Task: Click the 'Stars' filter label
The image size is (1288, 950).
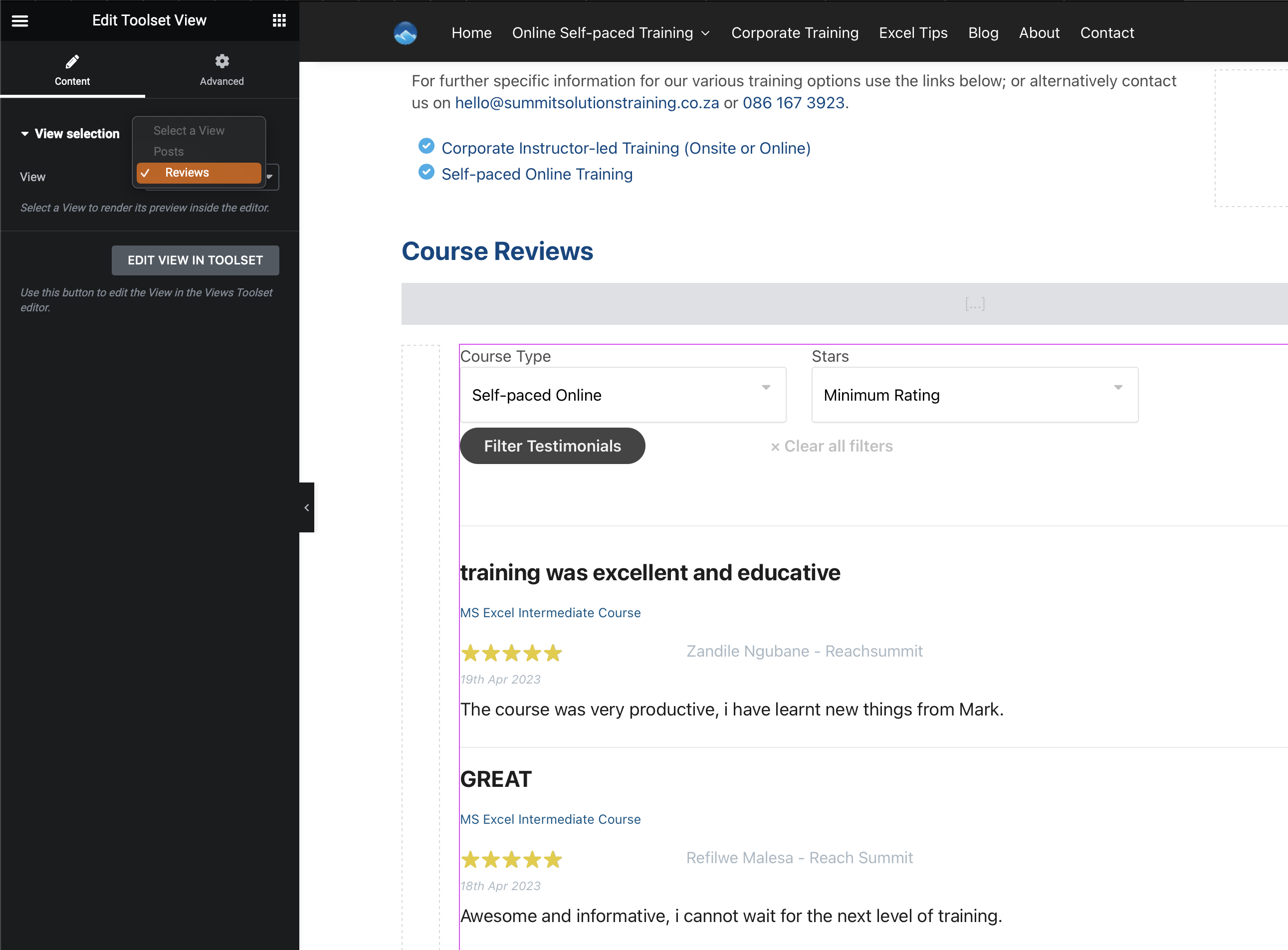Action: pyautogui.click(x=830, y=357)
